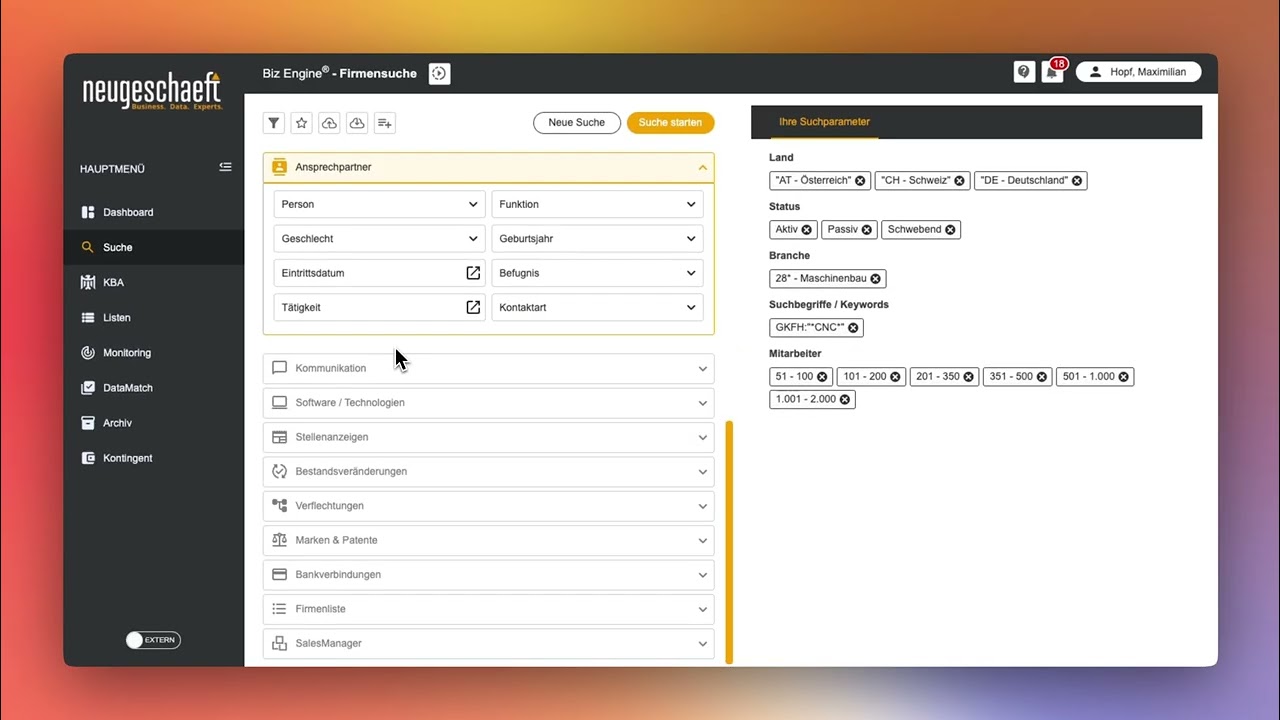Expand the Stellenanzeigen section

pyautogui.click(x=488, y=437)
